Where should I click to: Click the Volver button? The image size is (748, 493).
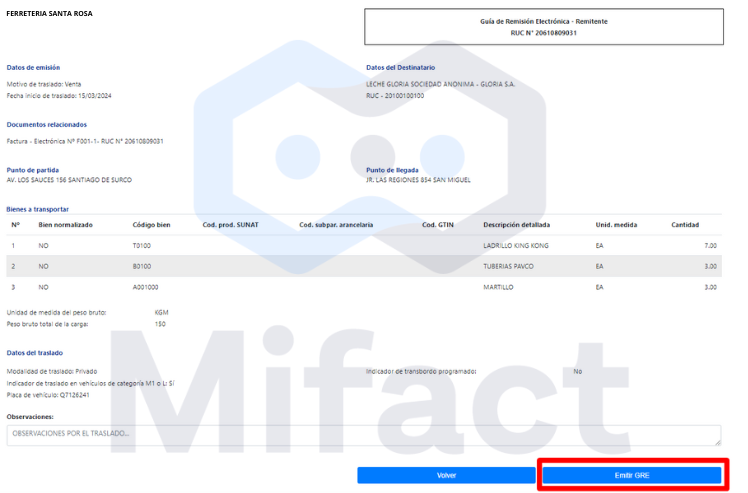point(447,475)
